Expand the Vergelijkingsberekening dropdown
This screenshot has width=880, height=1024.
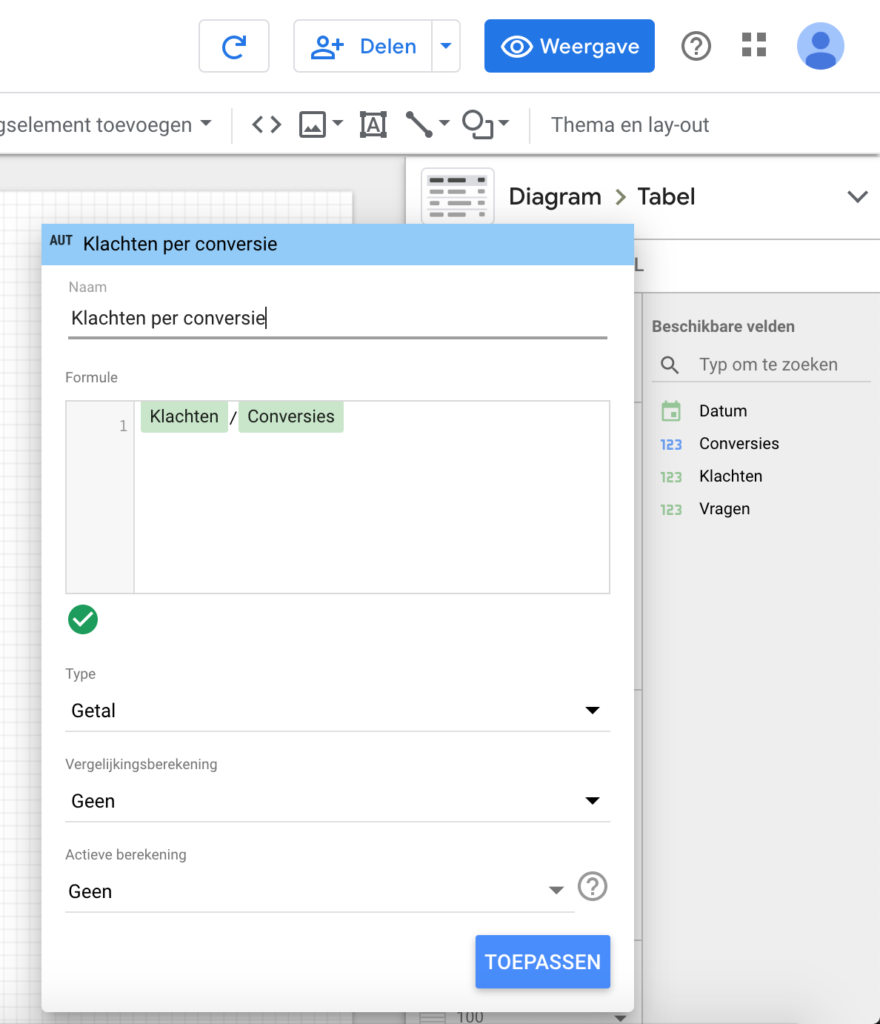337,801
